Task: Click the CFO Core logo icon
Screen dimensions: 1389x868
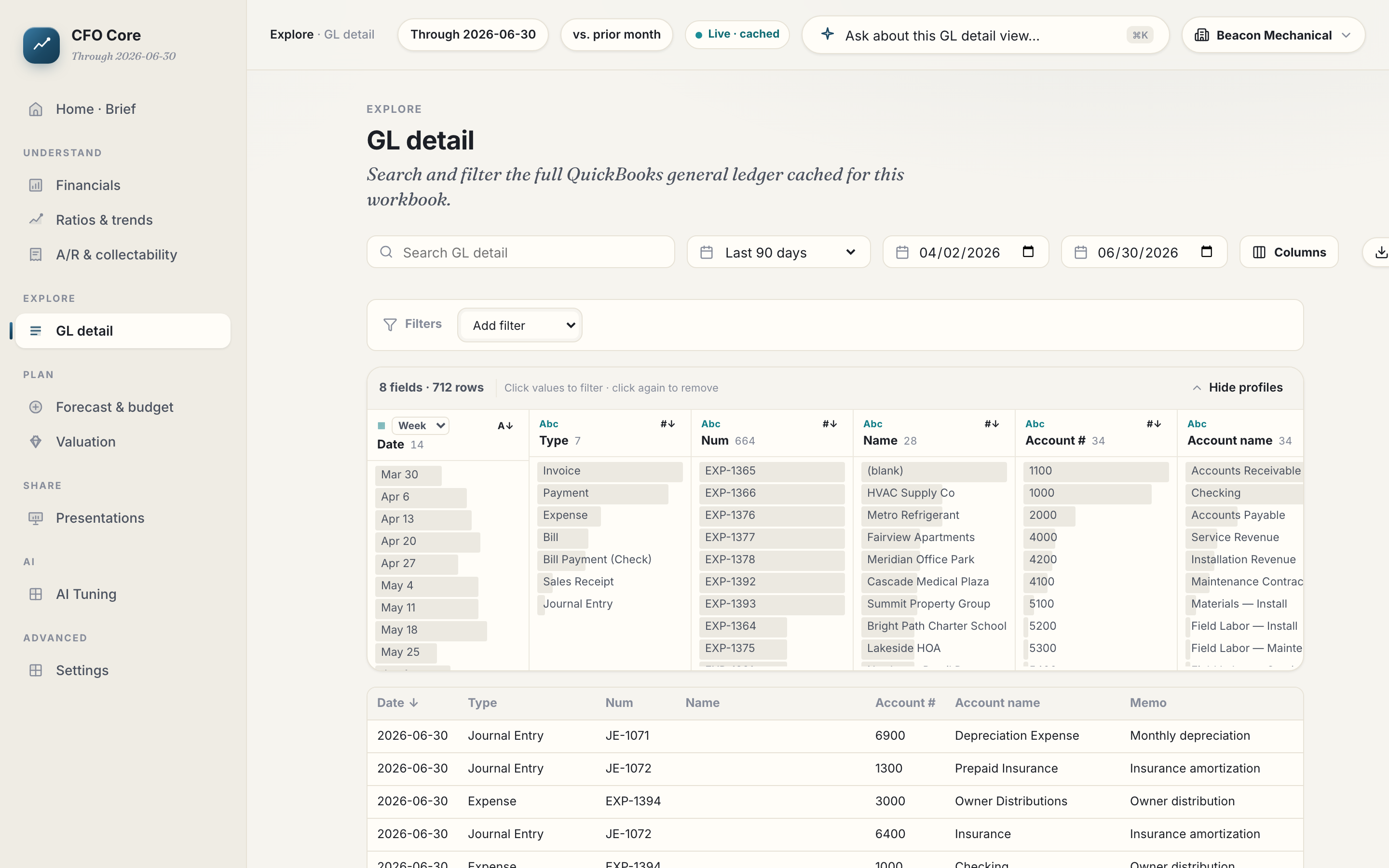Action: pos(41,45)
